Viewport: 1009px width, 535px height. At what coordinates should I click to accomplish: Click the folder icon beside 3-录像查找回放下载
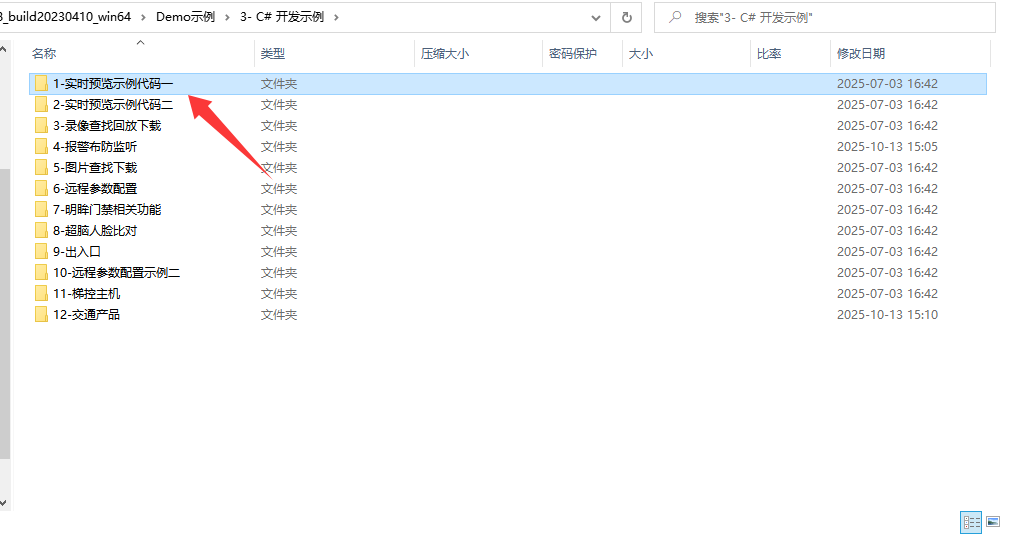click(x=41, y=126)
